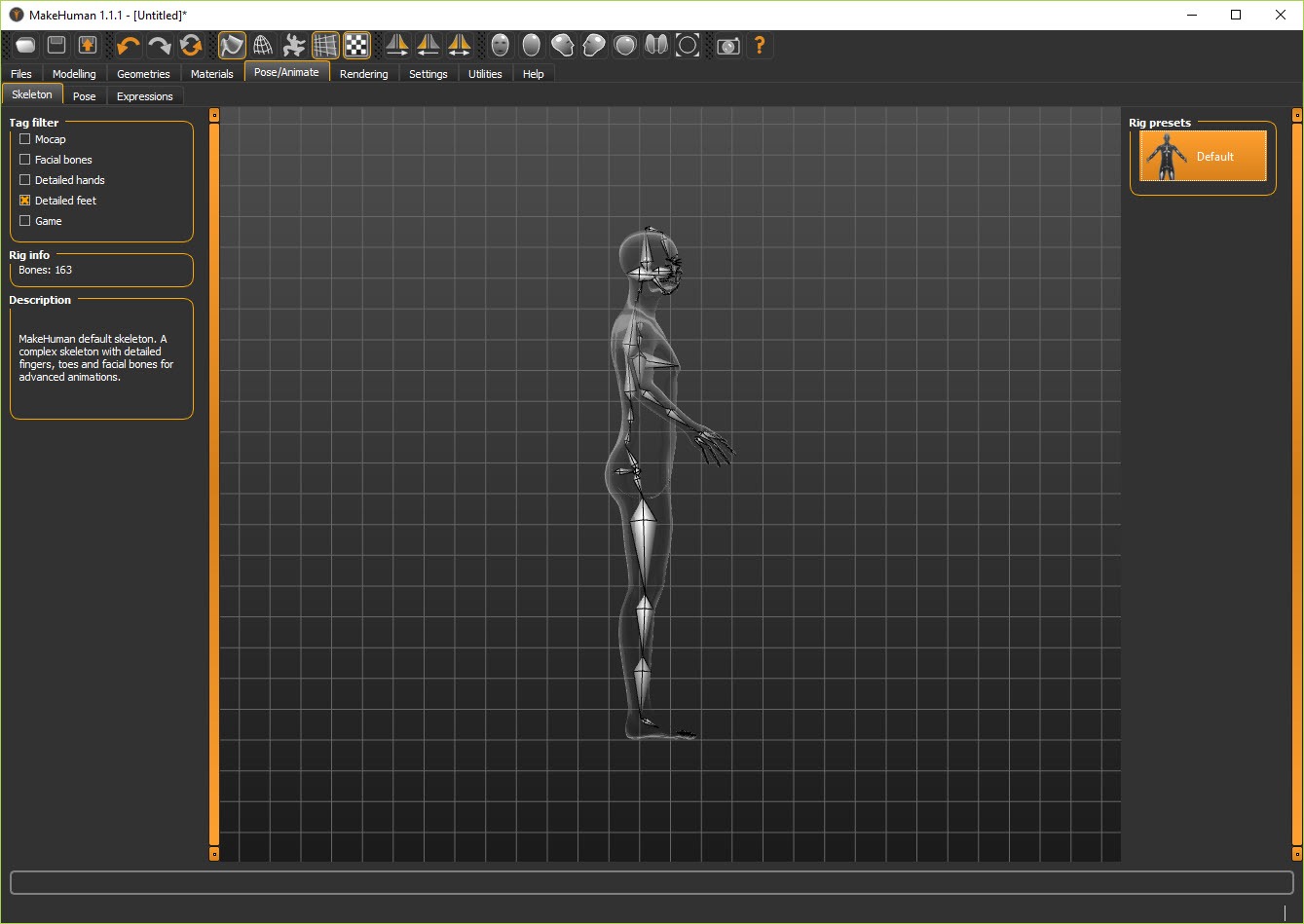This screenshot has height=924, width=1304.
Task: Switch to the front face view icon
Action: pos(500,45)
